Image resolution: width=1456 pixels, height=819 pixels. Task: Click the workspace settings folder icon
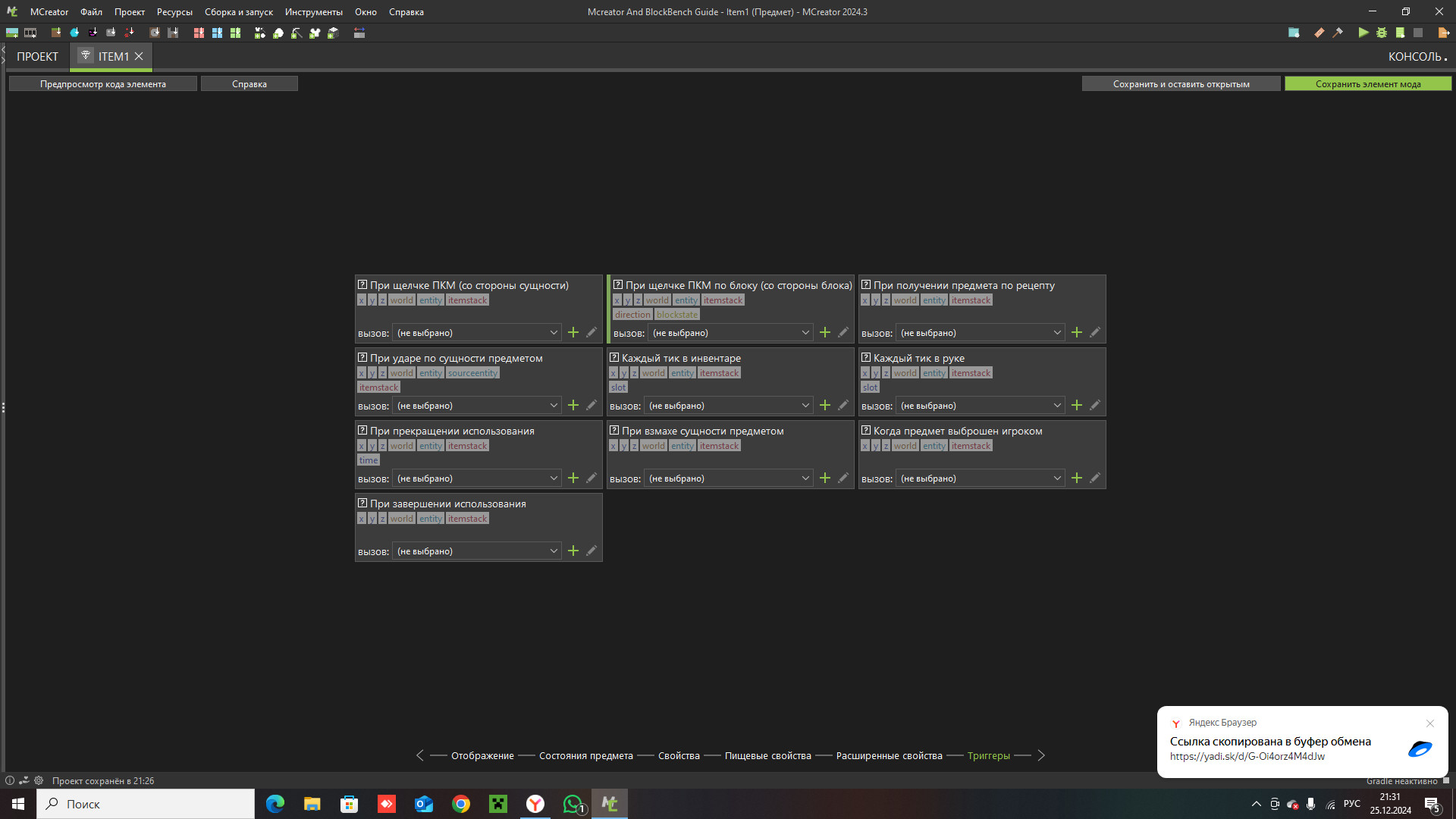pos(1294,33)
